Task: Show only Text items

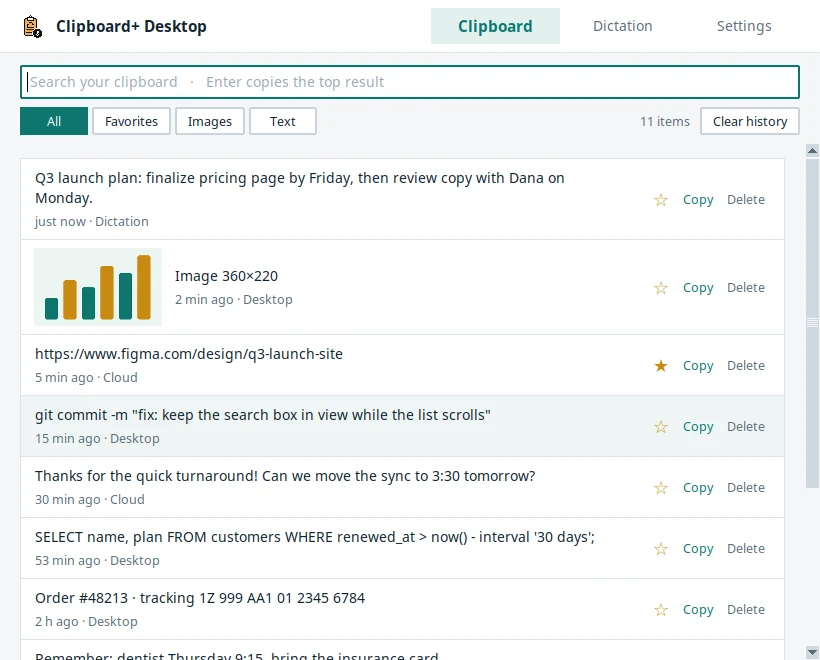Action: 283,121
